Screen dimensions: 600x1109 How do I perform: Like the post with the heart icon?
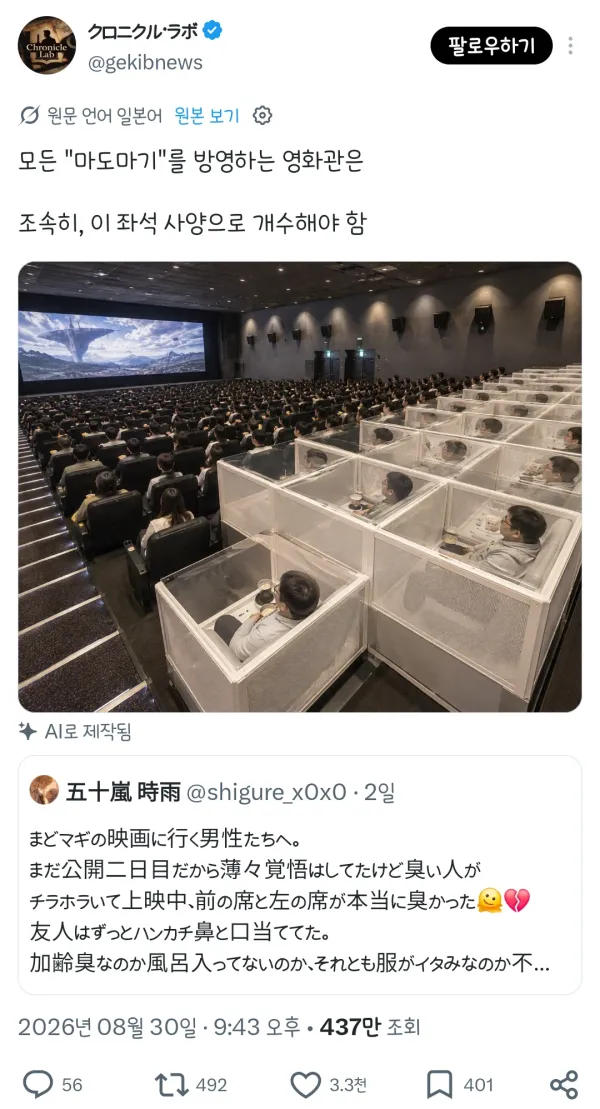(x=306, y=1084)
